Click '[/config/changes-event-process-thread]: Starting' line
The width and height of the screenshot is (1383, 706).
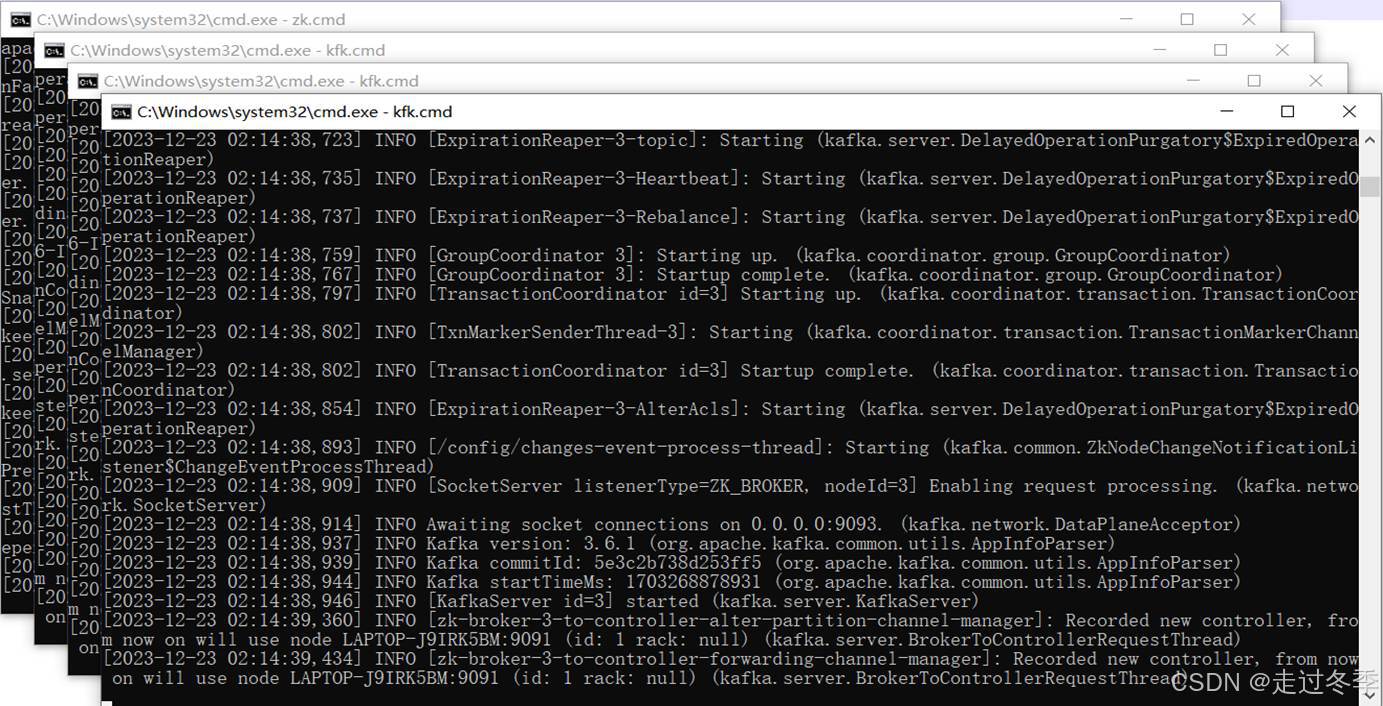730,458
